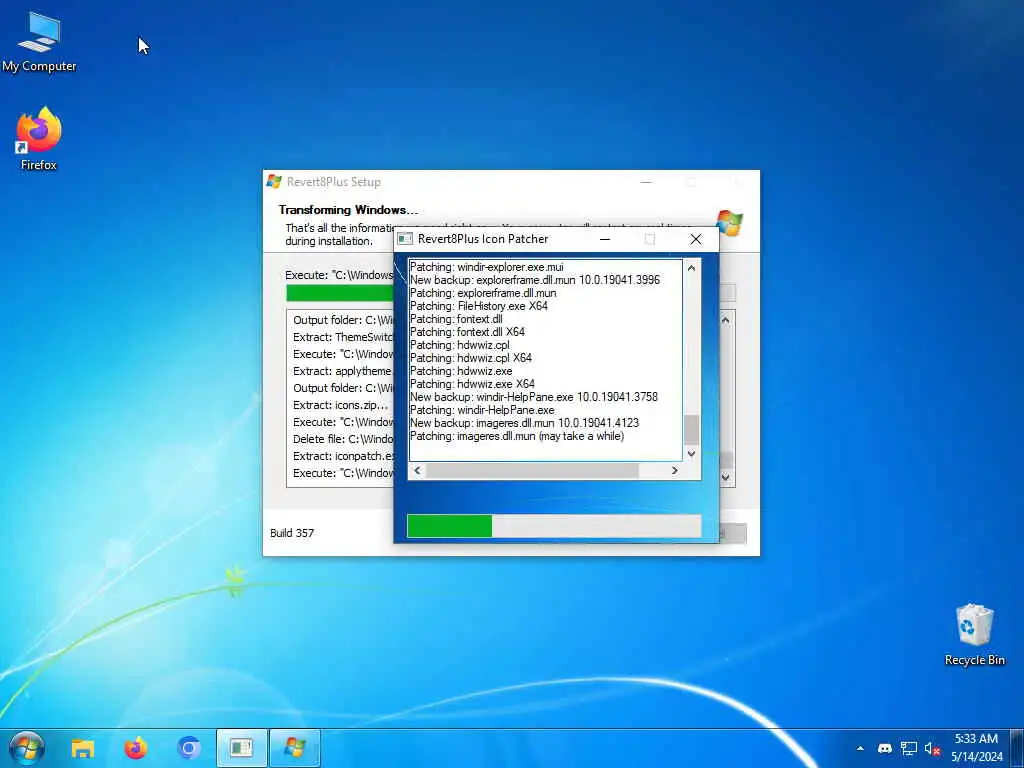The height and width of the screenshot is (768, 1024).
Task: Select 'Patching: hdwwiz.cpl' log line
Action: pos(460,345)
